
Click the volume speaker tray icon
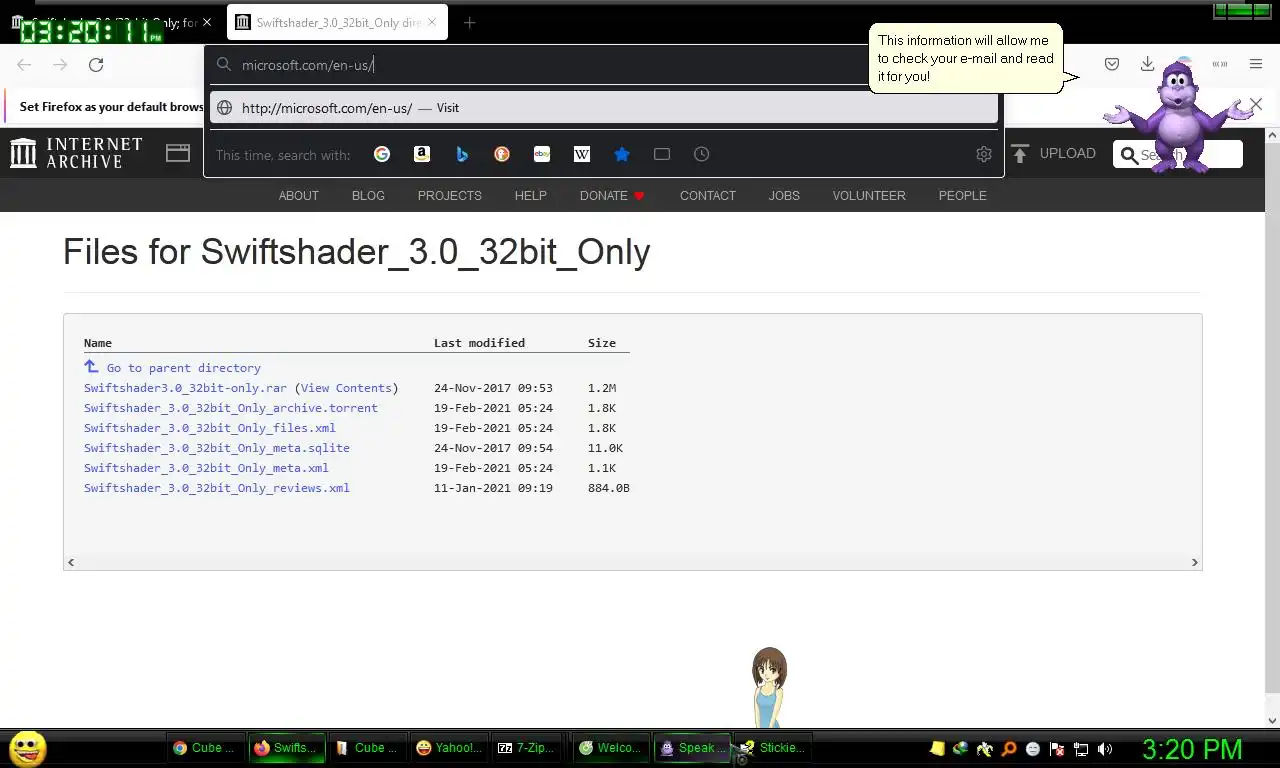tap(1105, 748)
